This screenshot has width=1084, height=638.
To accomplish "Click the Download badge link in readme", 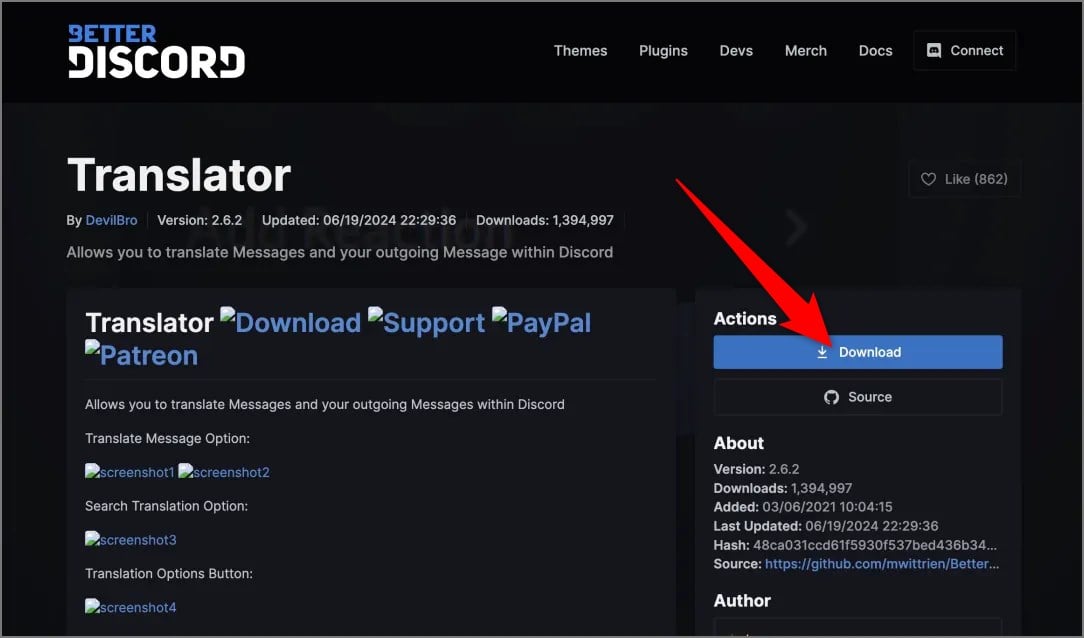I will 291,322.
